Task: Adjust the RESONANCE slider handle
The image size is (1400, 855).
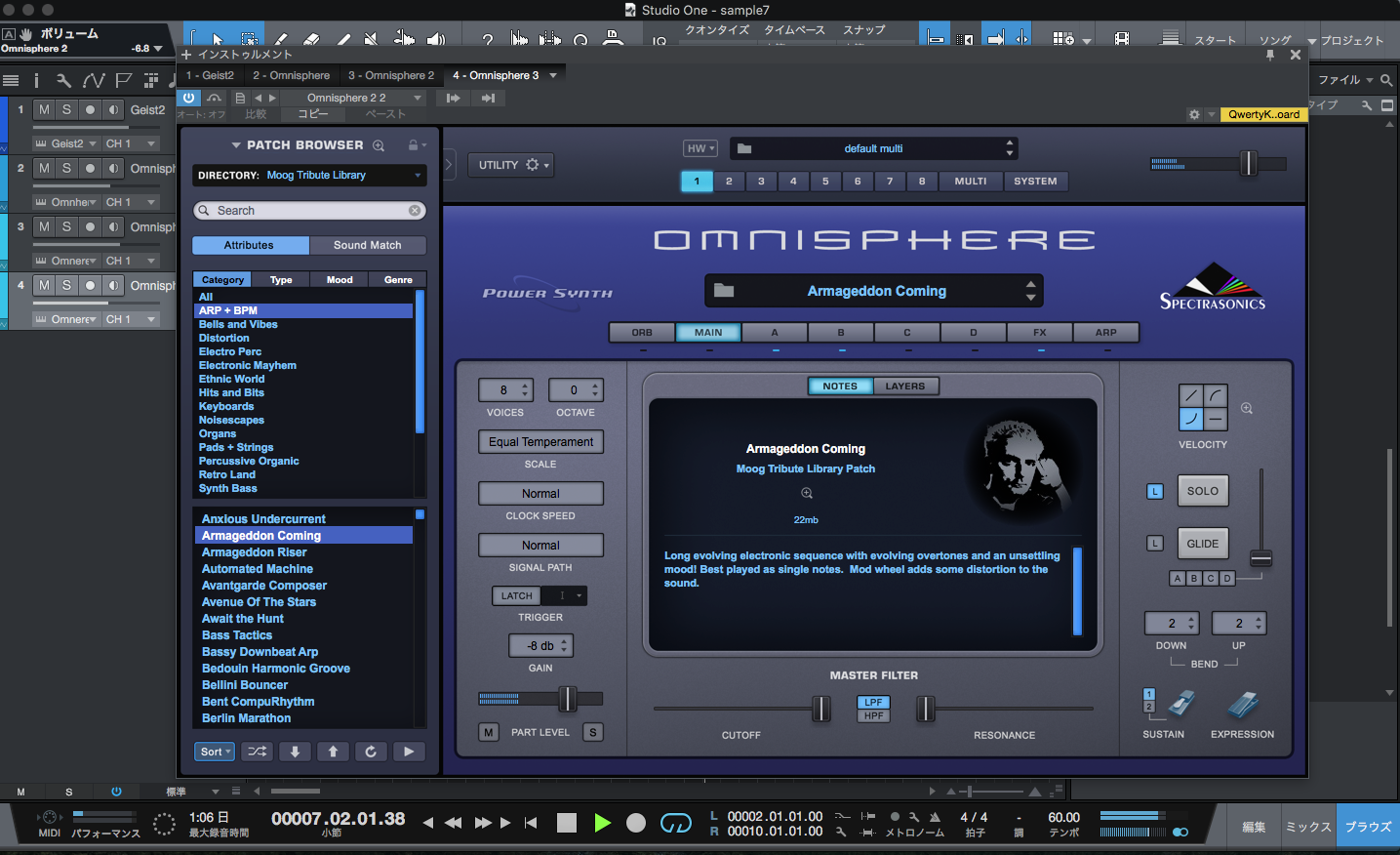Action: 925,710
